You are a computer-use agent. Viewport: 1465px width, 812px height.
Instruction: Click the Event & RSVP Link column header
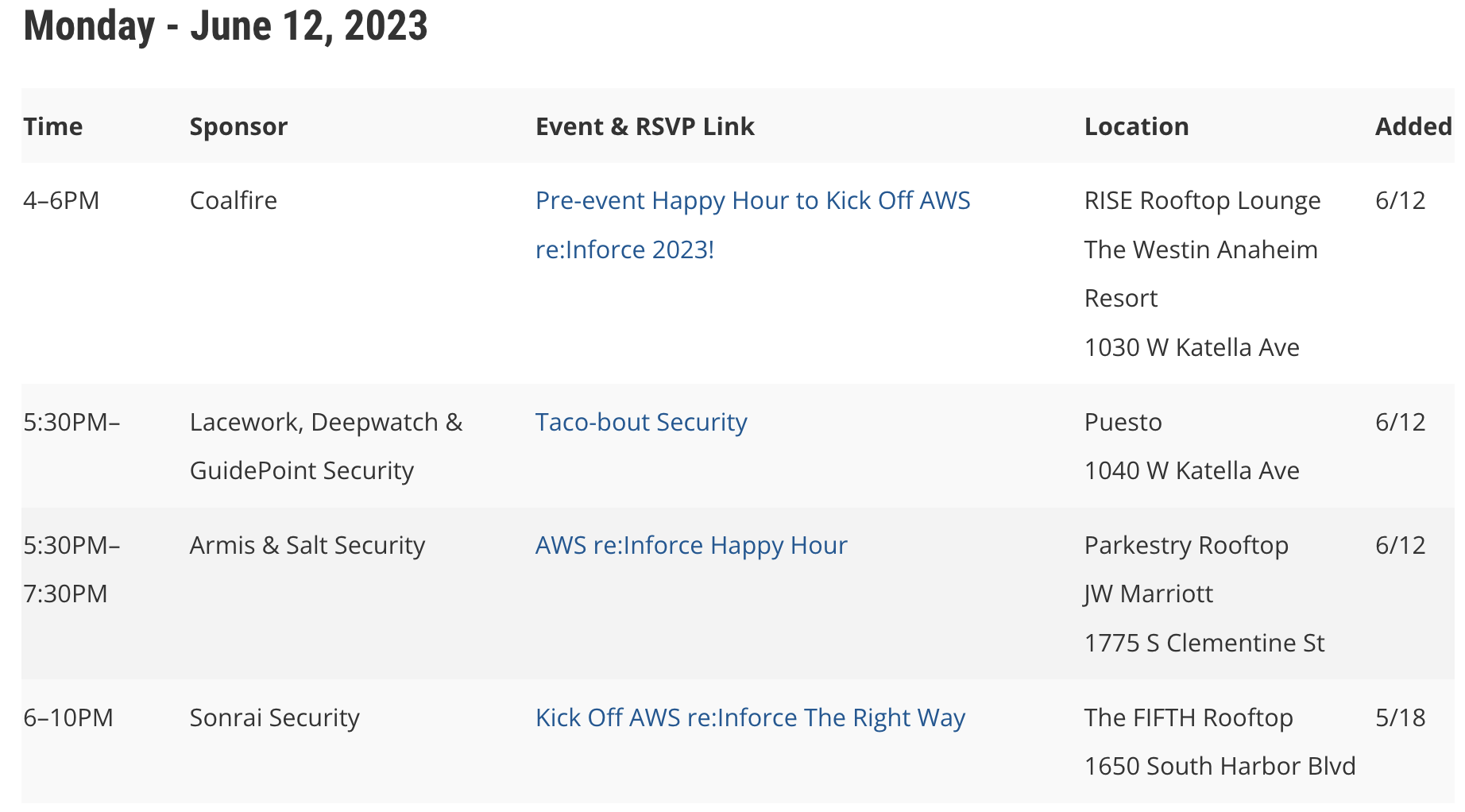(644, 126)
